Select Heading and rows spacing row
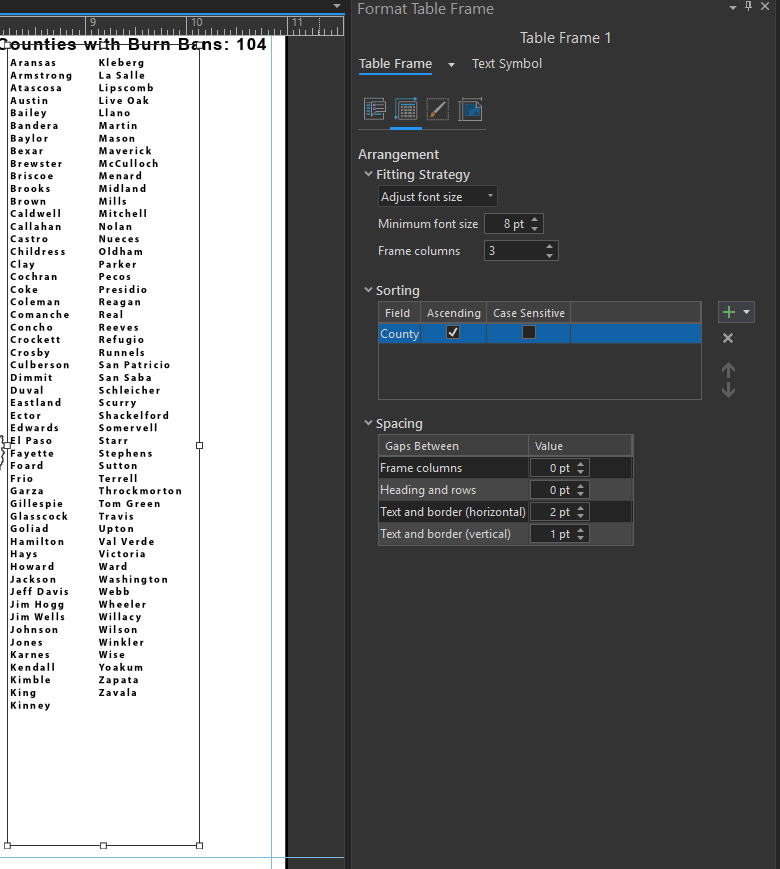Viewport: 780px width, 869px height. point(505,490)
